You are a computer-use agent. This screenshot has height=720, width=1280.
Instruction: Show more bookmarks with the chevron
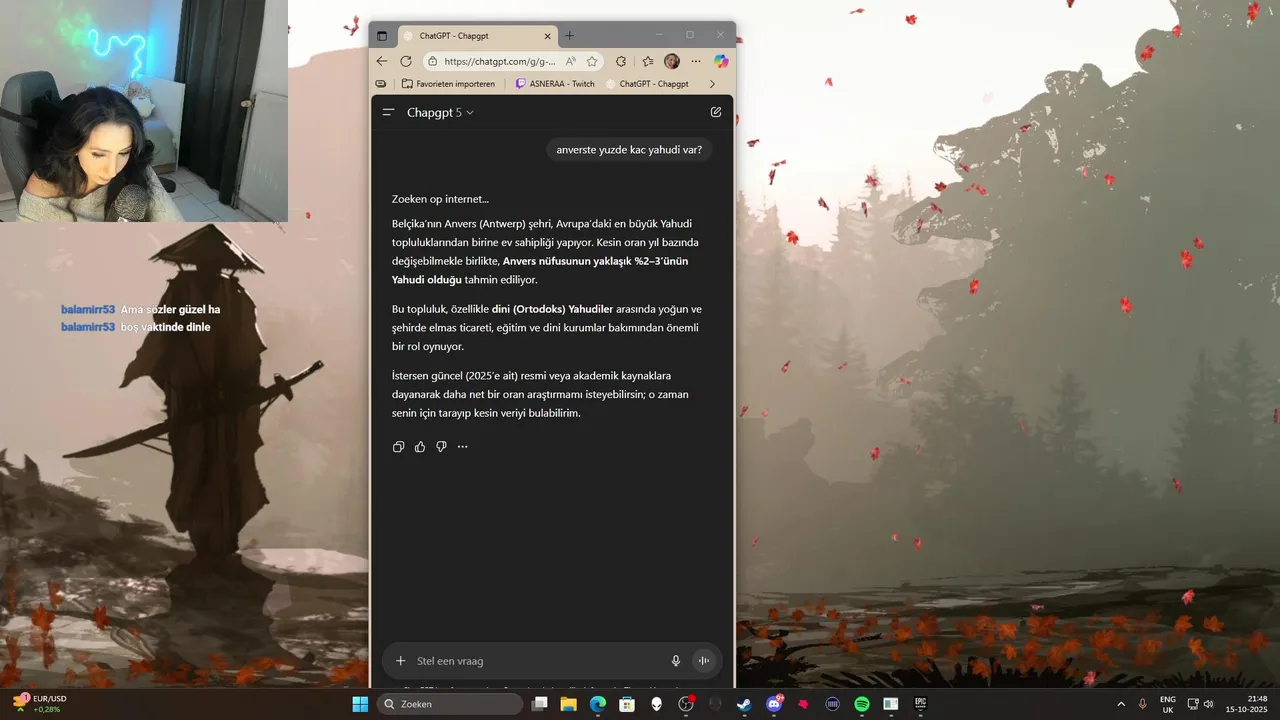pyautogui.click(x=712, y=84)
